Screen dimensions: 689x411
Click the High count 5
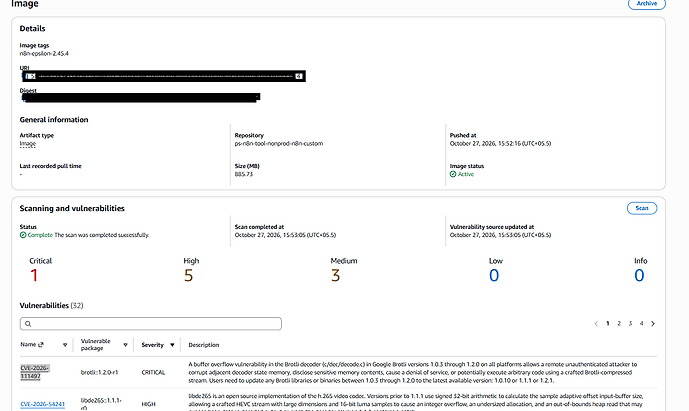[x=189, y=276]
